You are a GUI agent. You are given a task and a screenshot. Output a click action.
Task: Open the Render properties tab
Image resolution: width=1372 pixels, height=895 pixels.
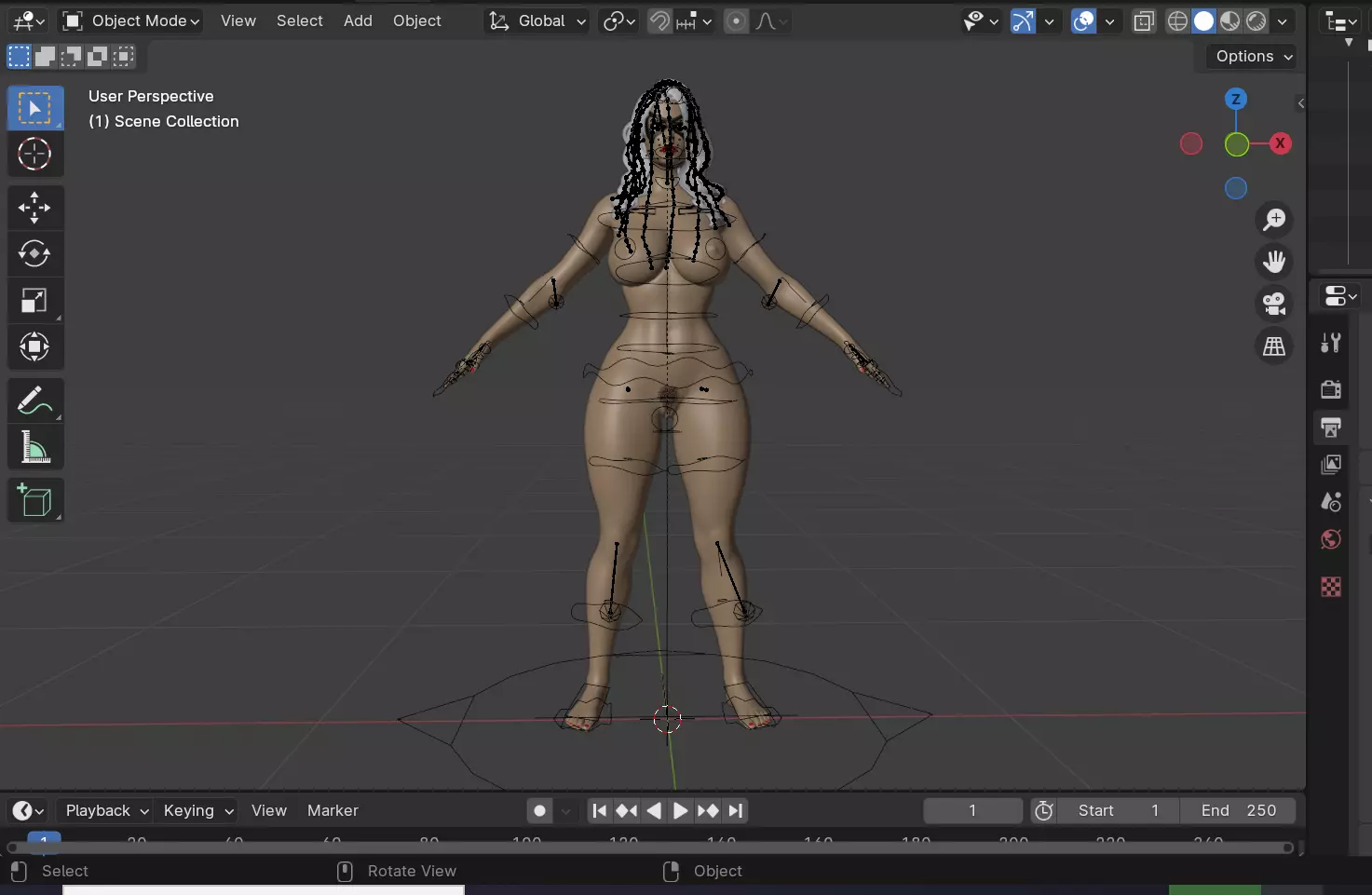pyautogui.click(x=1331, y=389)
